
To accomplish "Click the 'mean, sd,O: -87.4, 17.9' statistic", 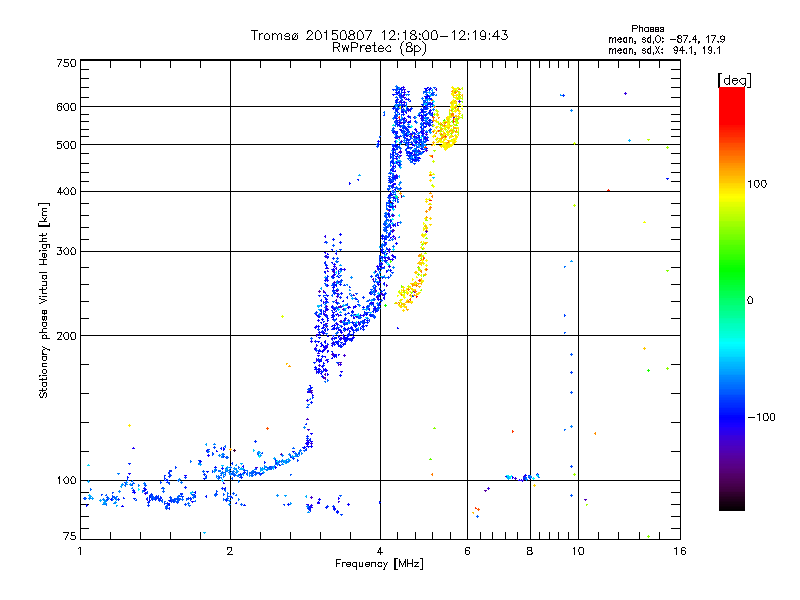I will tap(666, 39).
